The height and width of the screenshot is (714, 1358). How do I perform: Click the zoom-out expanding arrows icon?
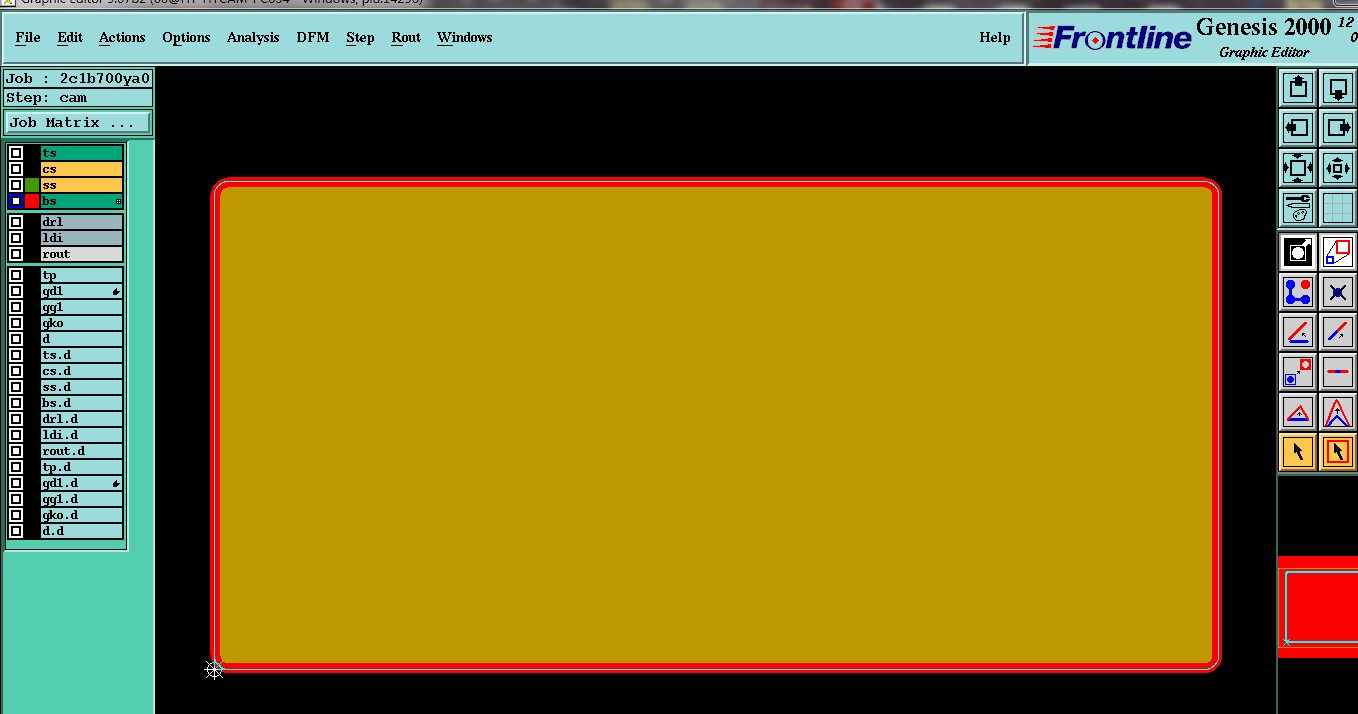pyautogui.click(x=1297, y=168)
